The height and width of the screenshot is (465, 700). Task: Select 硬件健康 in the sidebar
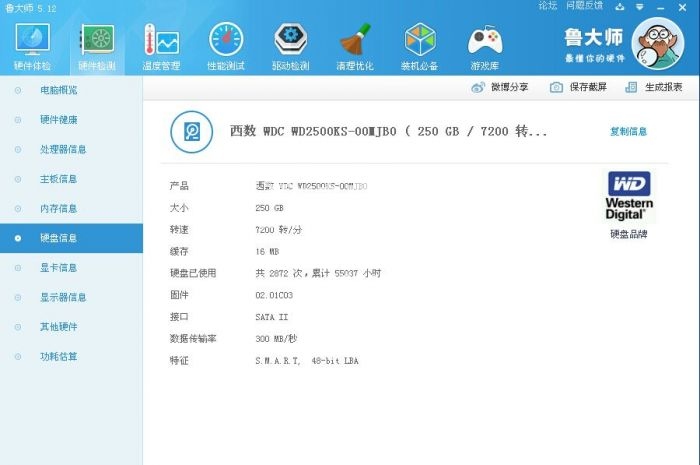(71, 120)
